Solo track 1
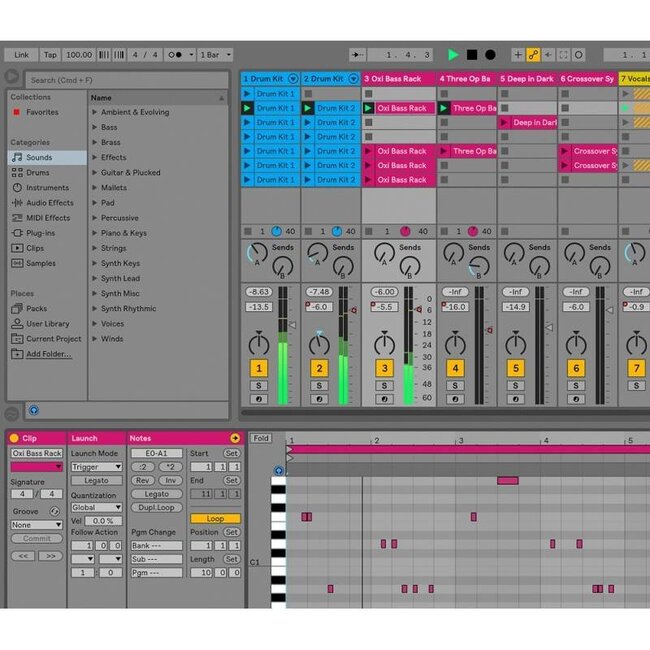The width and height of the screenshot is (650, 650). (x=259, y=386)
